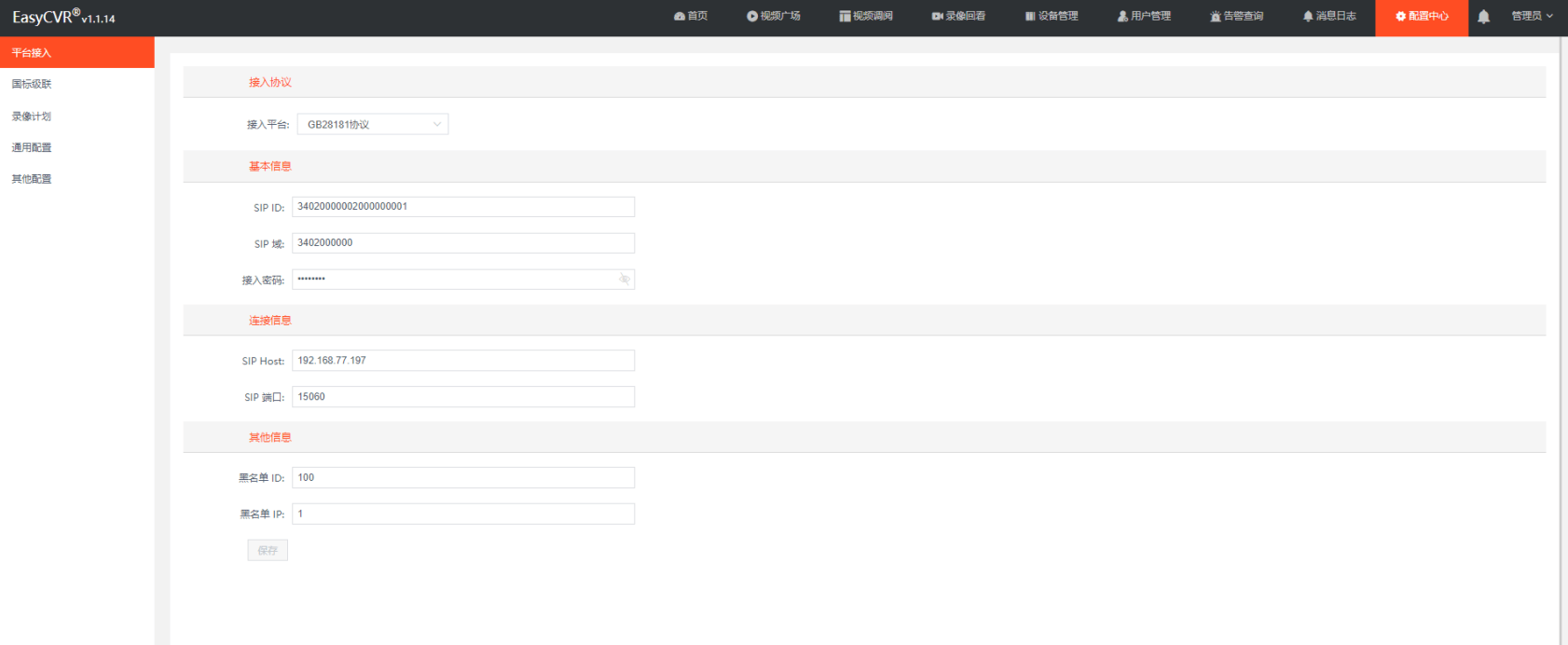
Task: Open 通用配置 general settings
Action: coord(32,147)
